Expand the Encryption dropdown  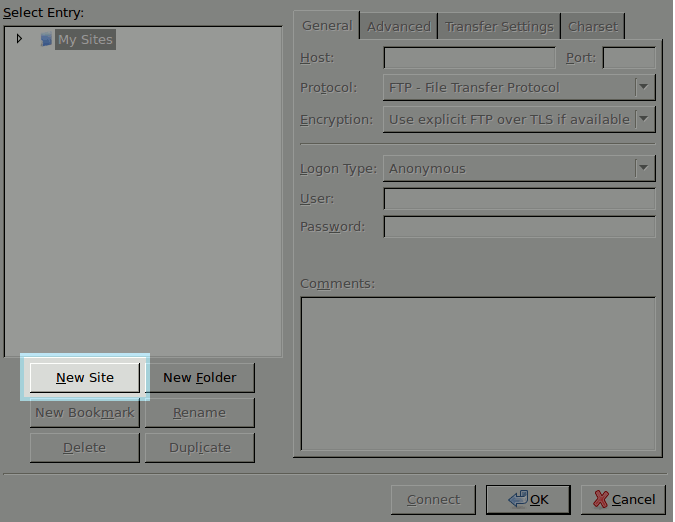pos(519,119)
